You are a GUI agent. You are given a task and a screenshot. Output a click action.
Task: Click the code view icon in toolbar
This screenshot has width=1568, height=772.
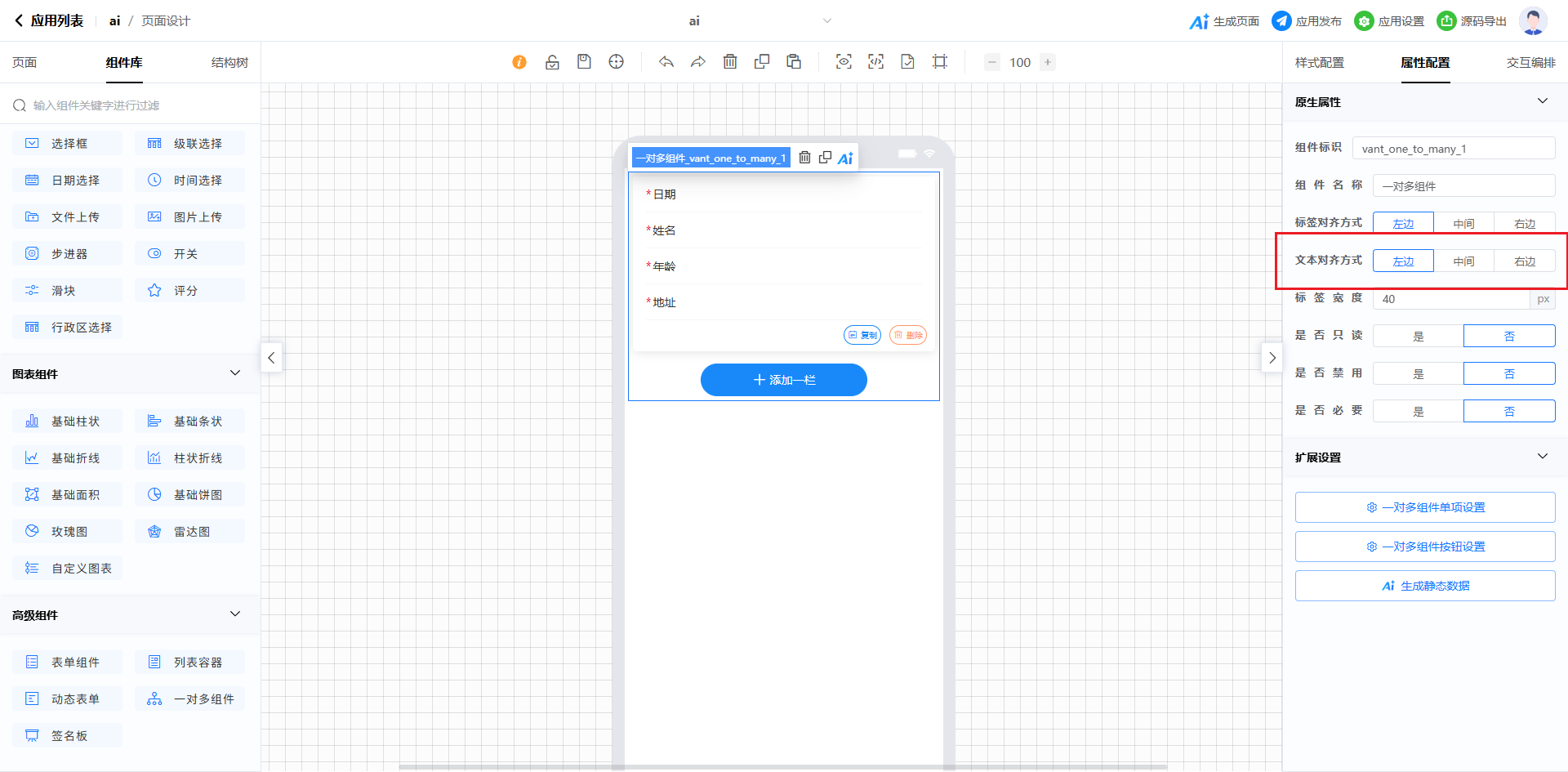click(x=875, y=62)
